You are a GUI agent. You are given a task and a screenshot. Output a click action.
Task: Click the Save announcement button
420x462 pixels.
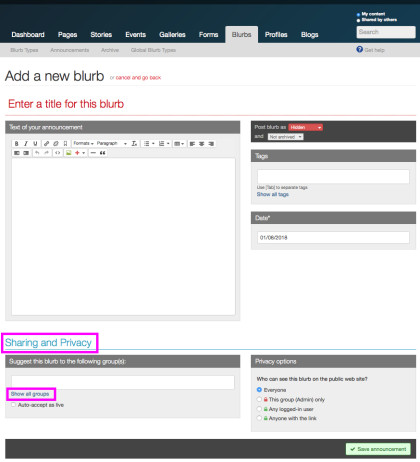tap(378, 449)
